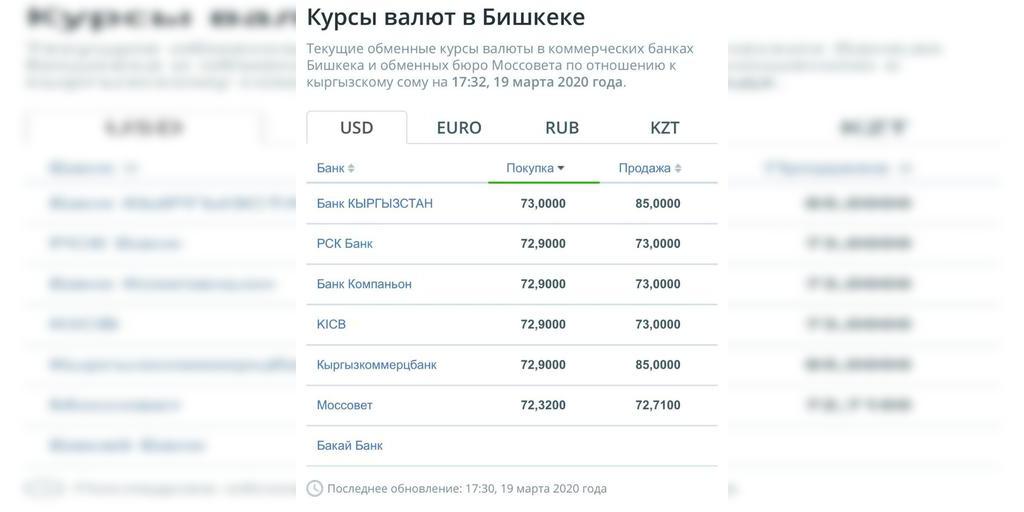Click Банк КЫРГЫЗСТАН sell rate 85,0000
Screen dimensions: 1024x512
pos(658,204)
